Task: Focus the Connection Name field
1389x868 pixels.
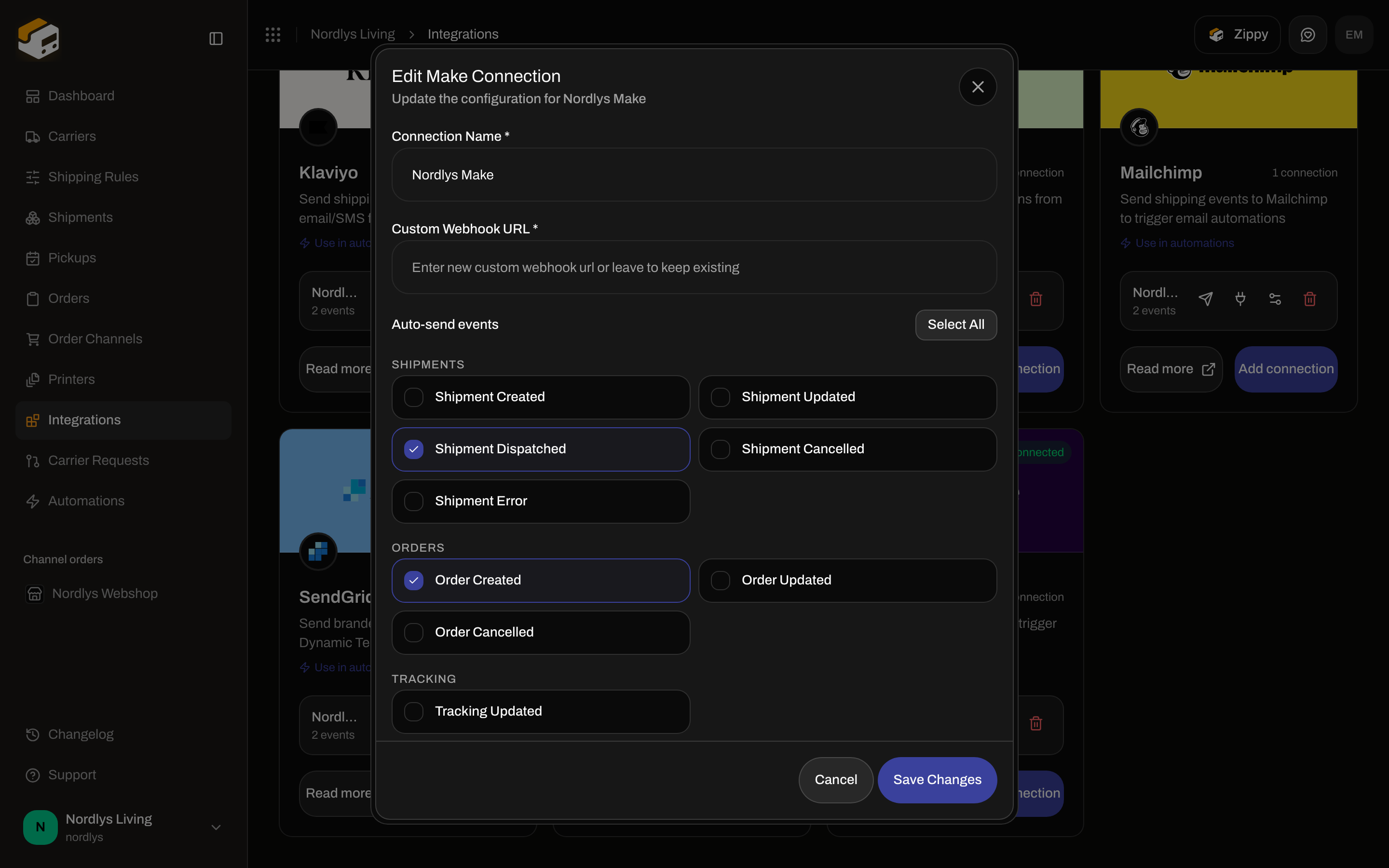Action: [x=694, y=175]
